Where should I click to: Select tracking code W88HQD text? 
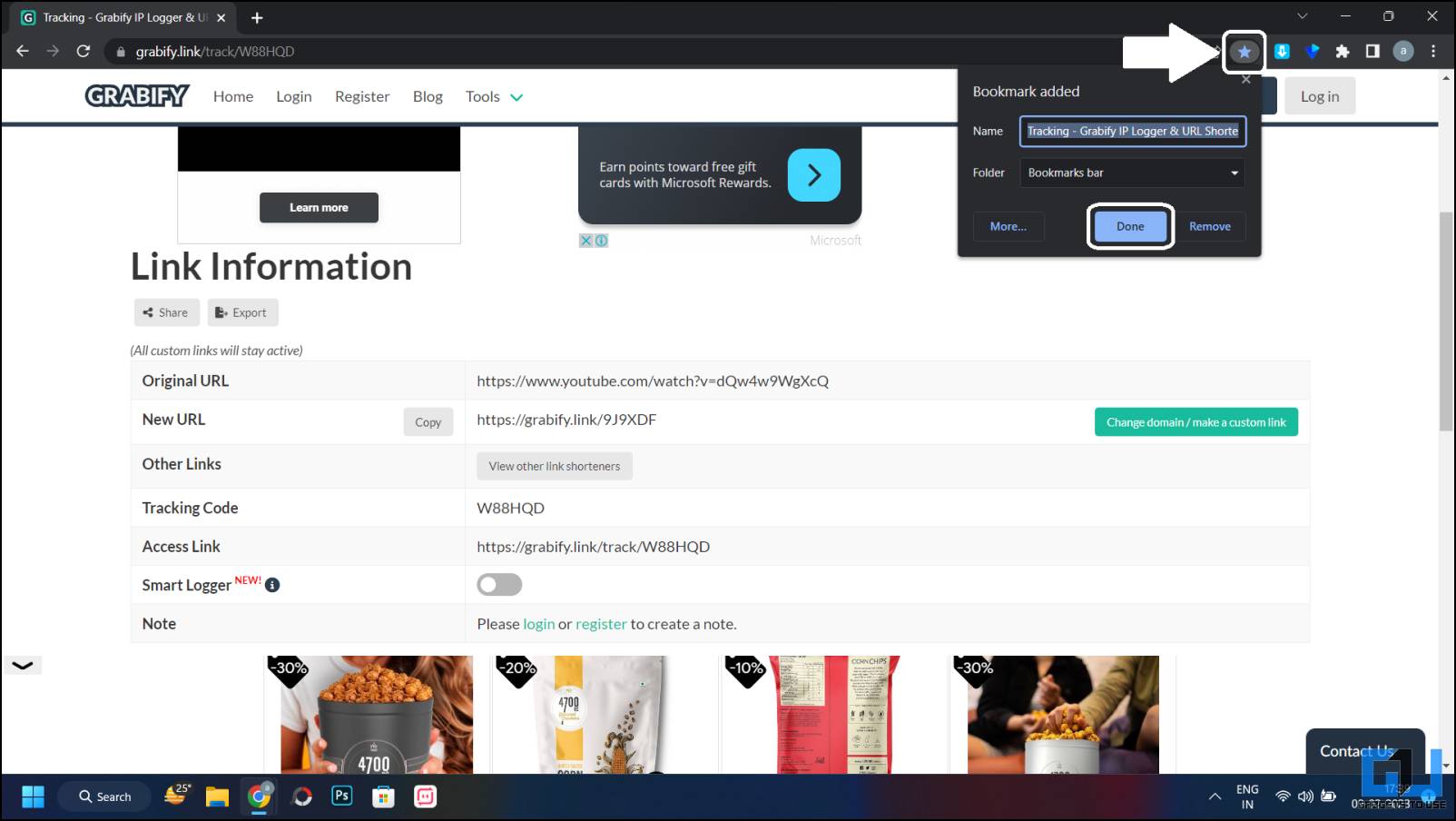tap(511, 508)
